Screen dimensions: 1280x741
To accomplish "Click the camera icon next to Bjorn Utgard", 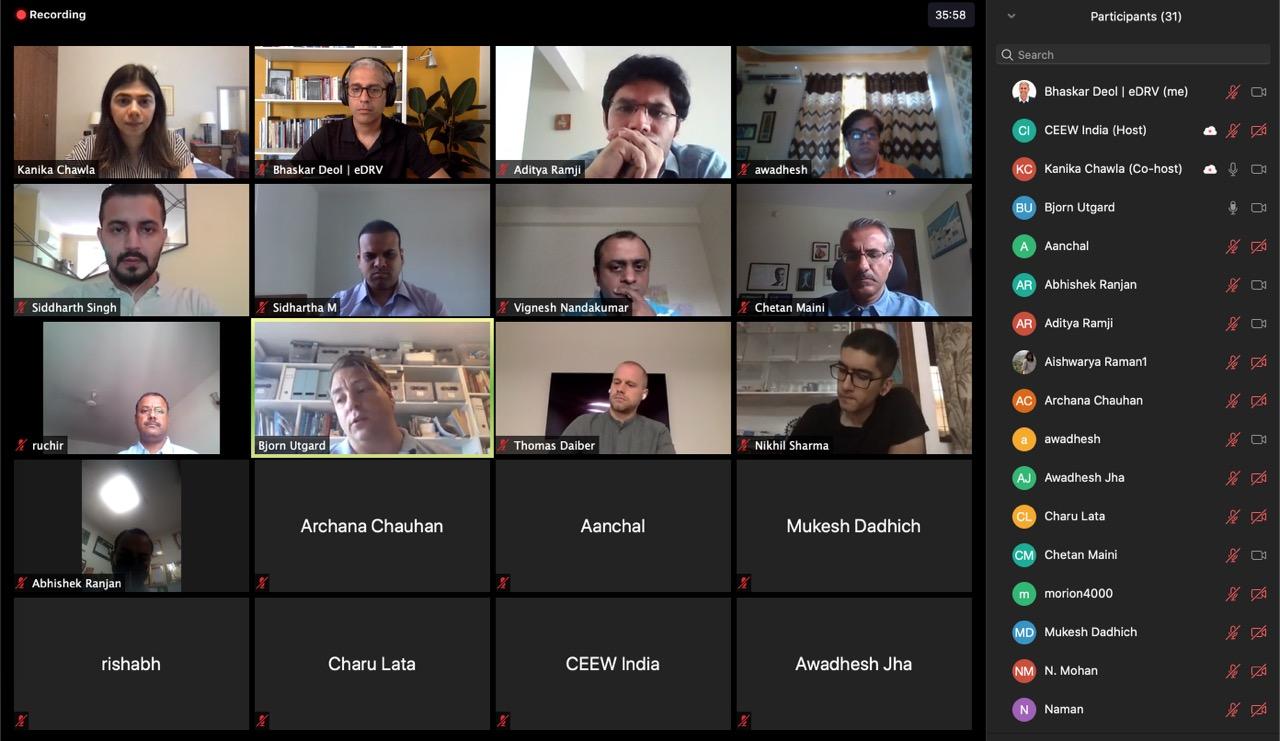I will (1259, 208).
